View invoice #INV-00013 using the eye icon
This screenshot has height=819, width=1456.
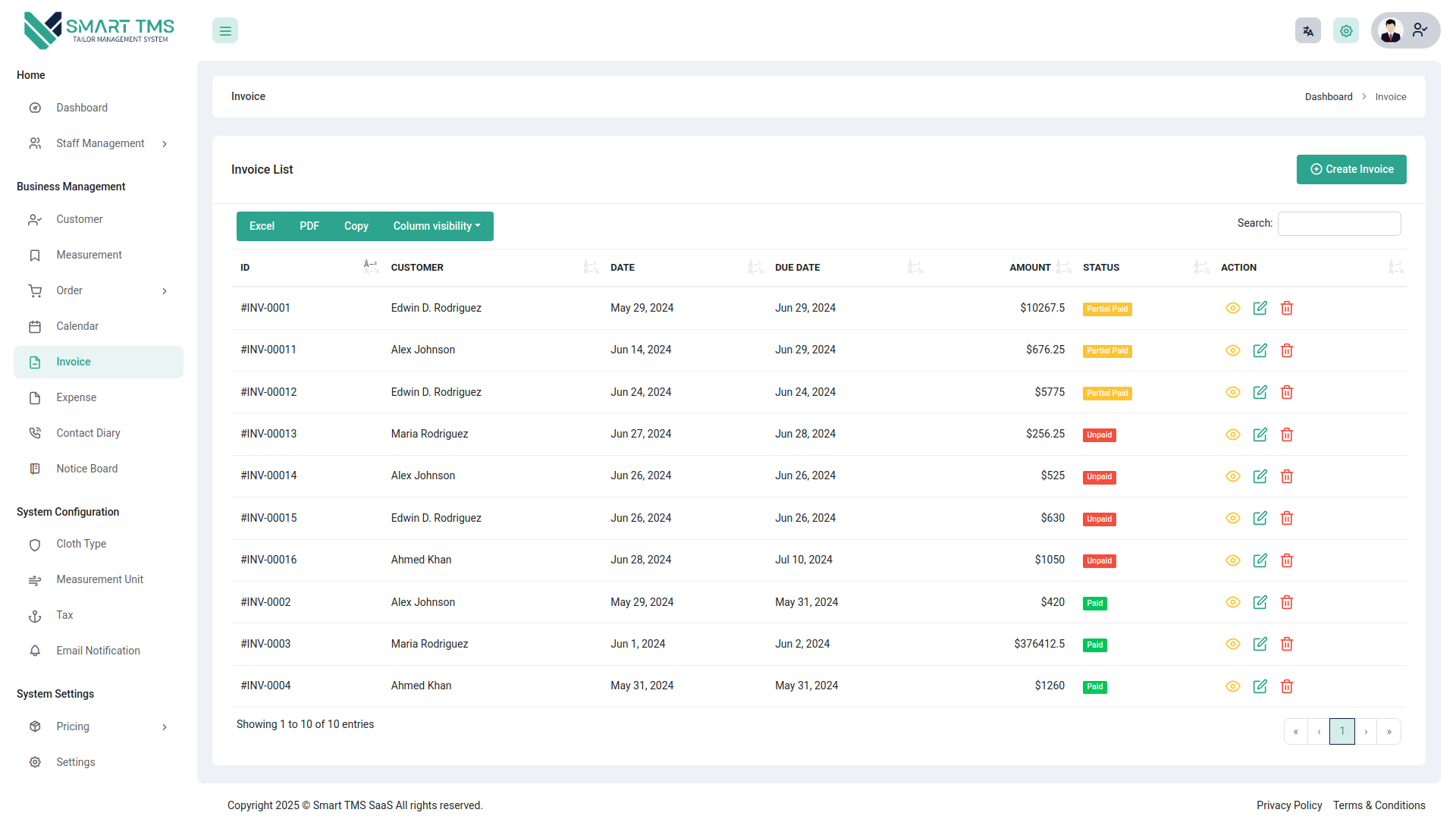click(1232, 435)
